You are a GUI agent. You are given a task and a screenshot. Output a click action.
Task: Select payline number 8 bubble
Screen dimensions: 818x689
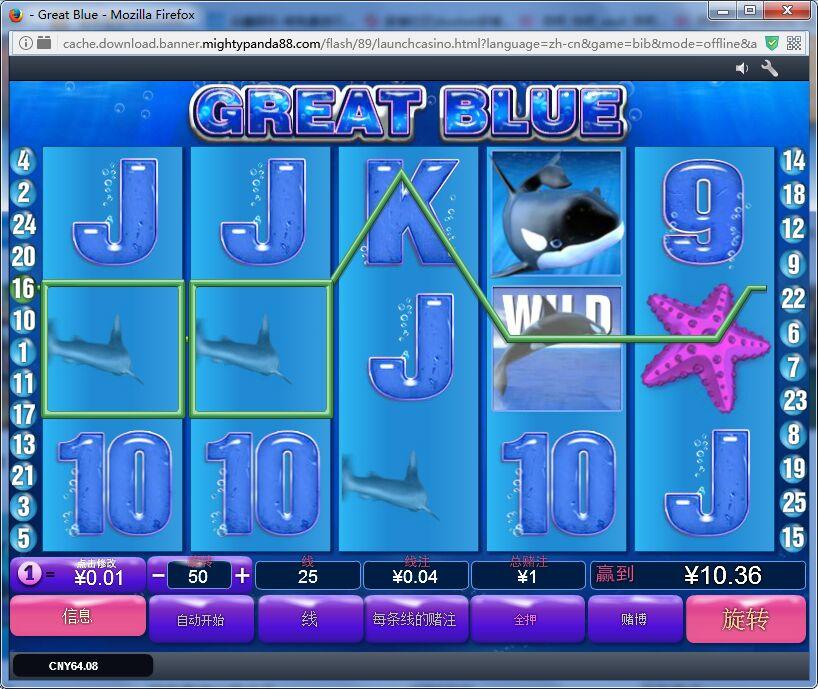click(793, 434)
